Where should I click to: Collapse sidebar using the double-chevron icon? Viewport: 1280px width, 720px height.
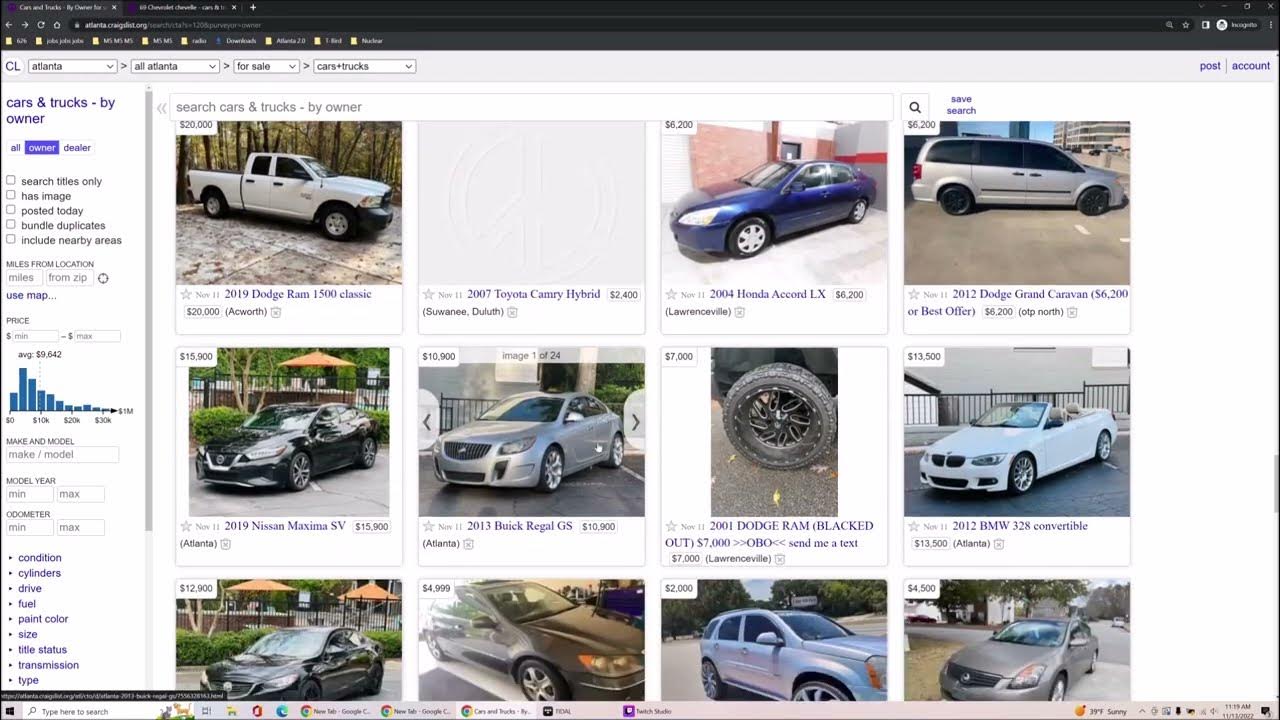161,108
